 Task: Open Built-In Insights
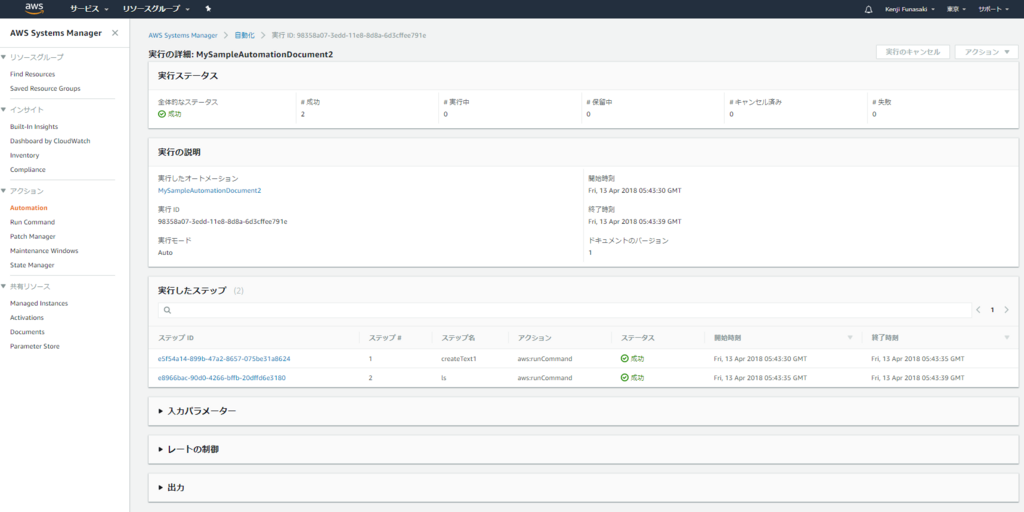pyautogui.click(x=34, y=127)
